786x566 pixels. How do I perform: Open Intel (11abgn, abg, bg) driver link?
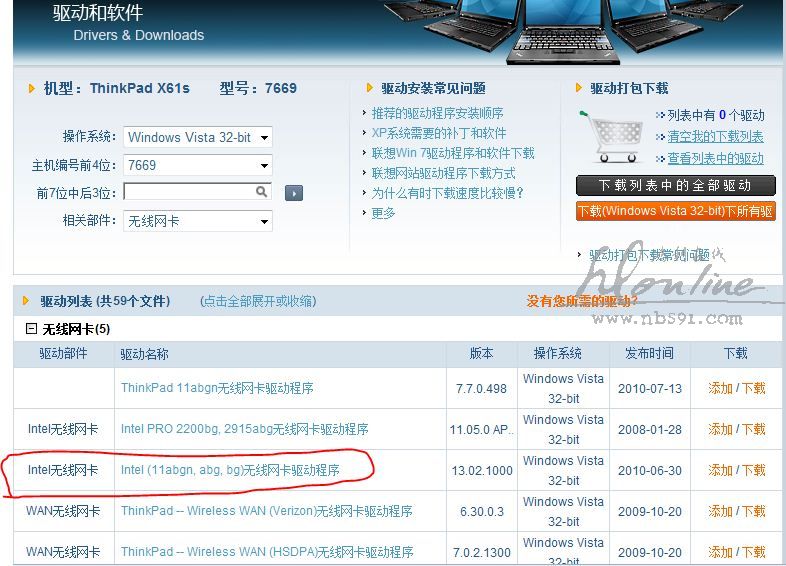[x=230, y=470]
